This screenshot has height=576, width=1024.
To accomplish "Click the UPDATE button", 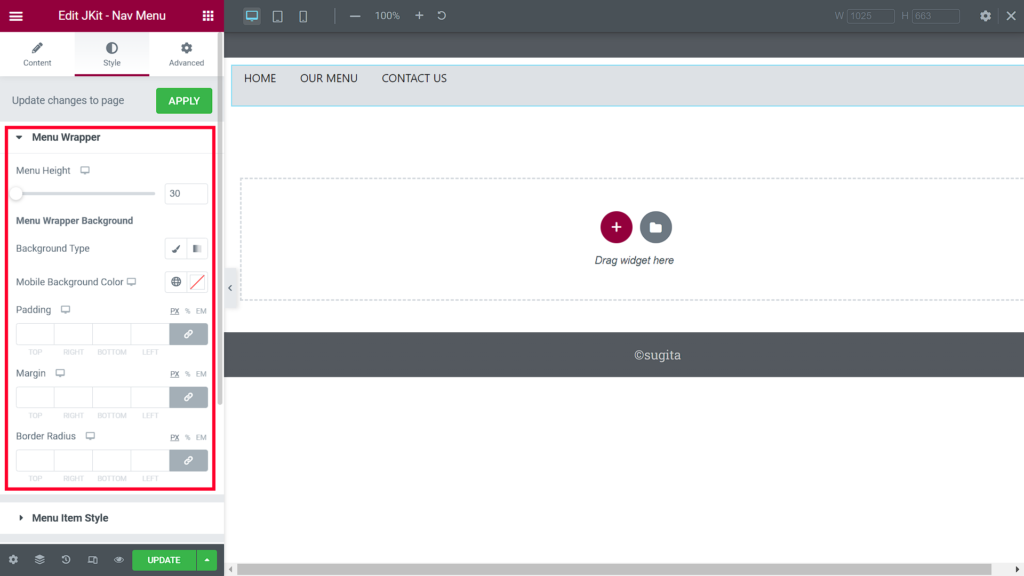I will pos(163,560).
